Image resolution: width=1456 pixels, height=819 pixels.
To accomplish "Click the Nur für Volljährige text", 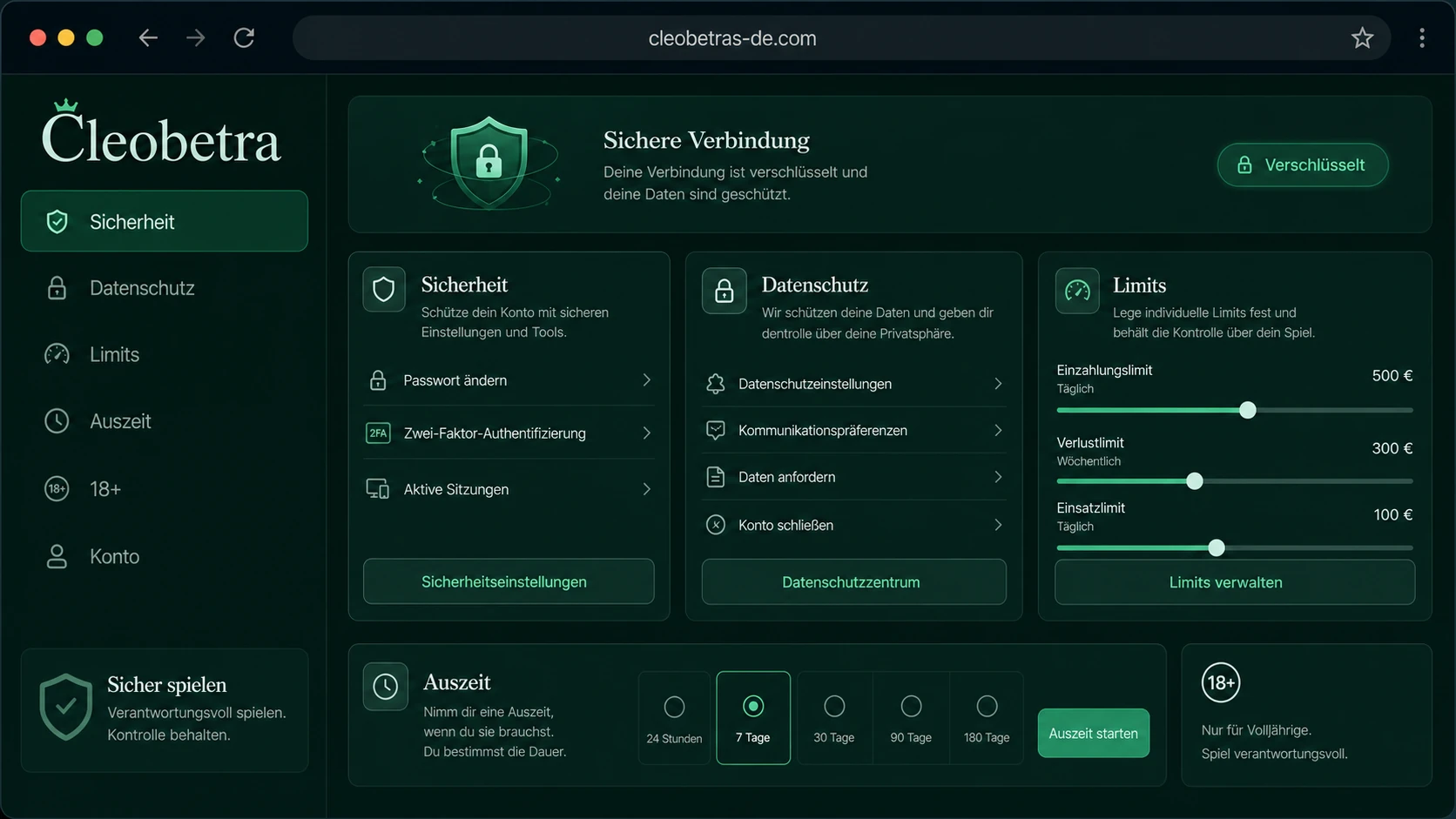I will 1256,730.
